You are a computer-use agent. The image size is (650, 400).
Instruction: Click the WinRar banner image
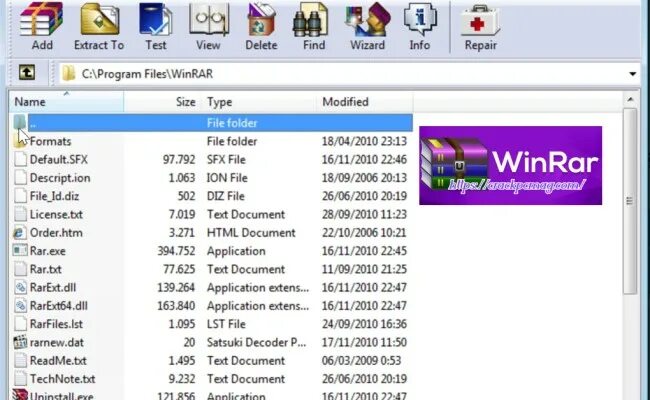coord(510,165)
